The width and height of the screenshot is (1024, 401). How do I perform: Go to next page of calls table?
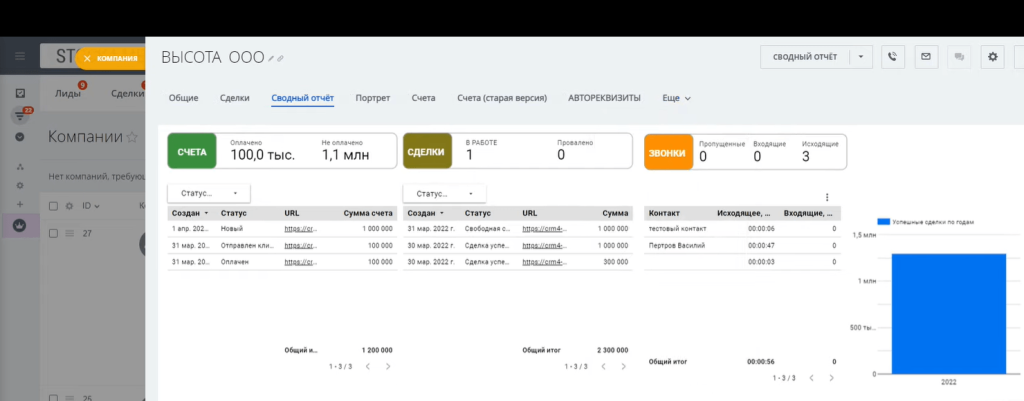[831, 378]
